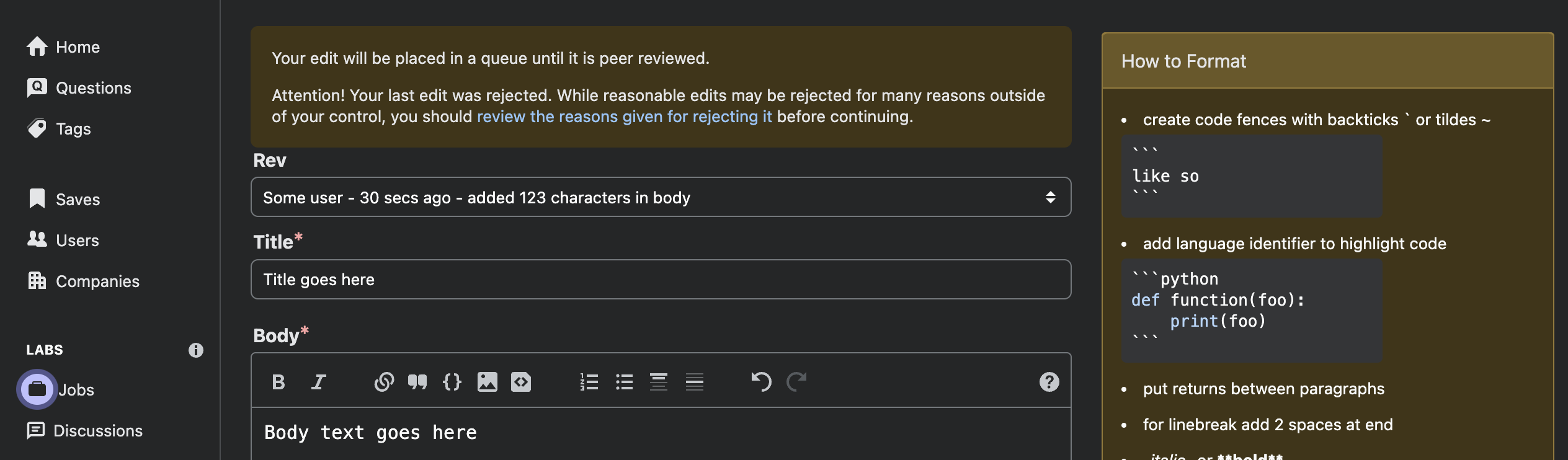Open editor help question mark
1568x460 pixels.
(x=1049, y=382)
